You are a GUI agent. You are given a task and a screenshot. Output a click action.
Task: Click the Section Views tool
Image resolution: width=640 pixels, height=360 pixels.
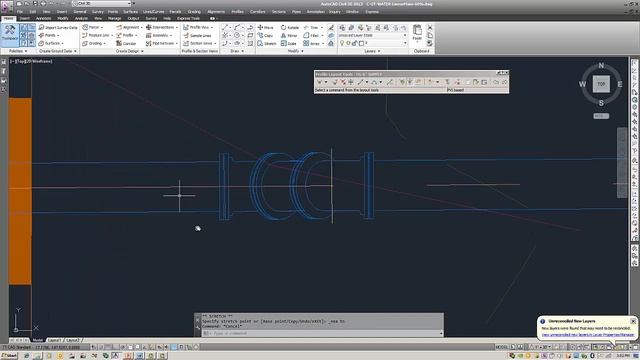pos(200,43)
